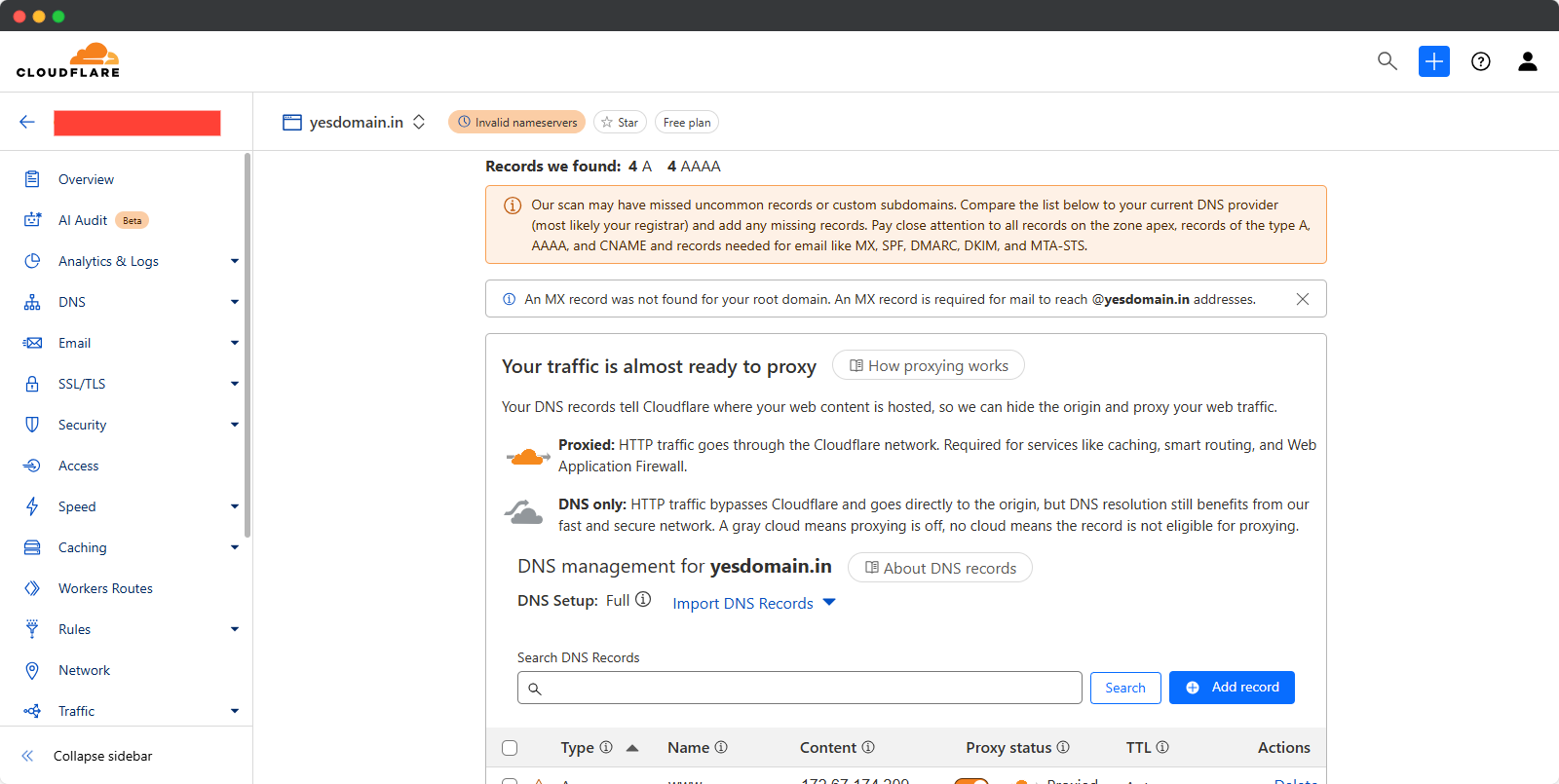
Task: Click the Email envelope icon
Action: [x=32, y=343]
